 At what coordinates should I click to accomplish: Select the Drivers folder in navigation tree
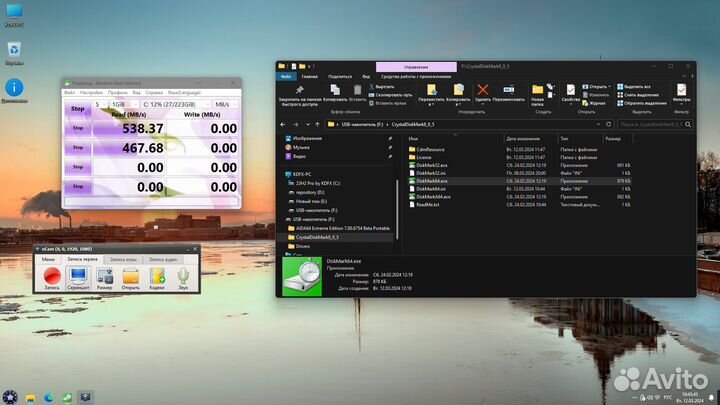click(303, 247)
